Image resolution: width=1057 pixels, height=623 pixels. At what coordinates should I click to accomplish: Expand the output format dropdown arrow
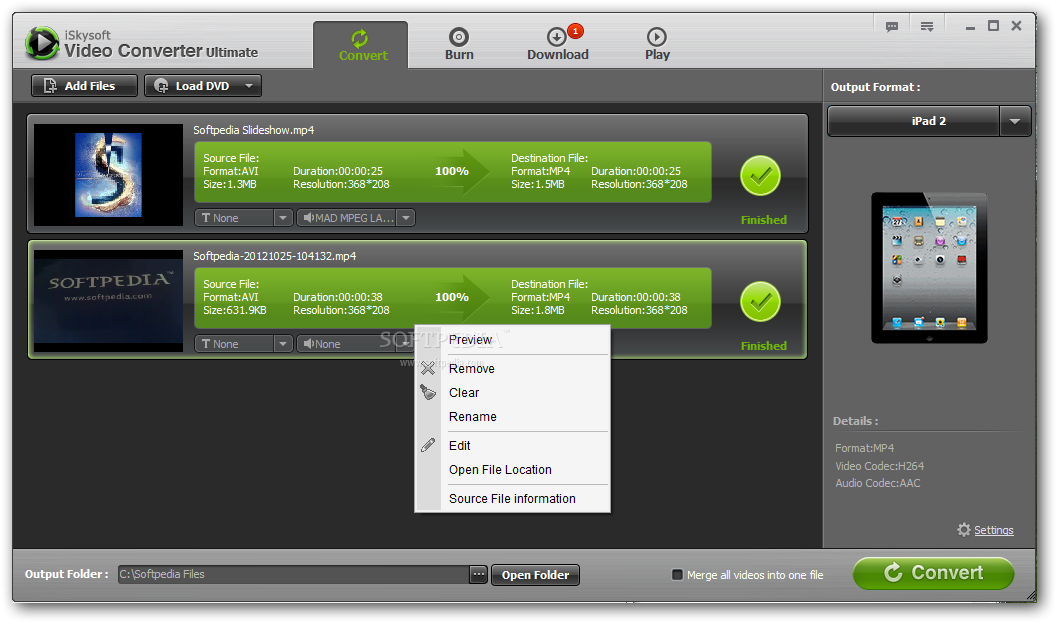point(1015,121)
